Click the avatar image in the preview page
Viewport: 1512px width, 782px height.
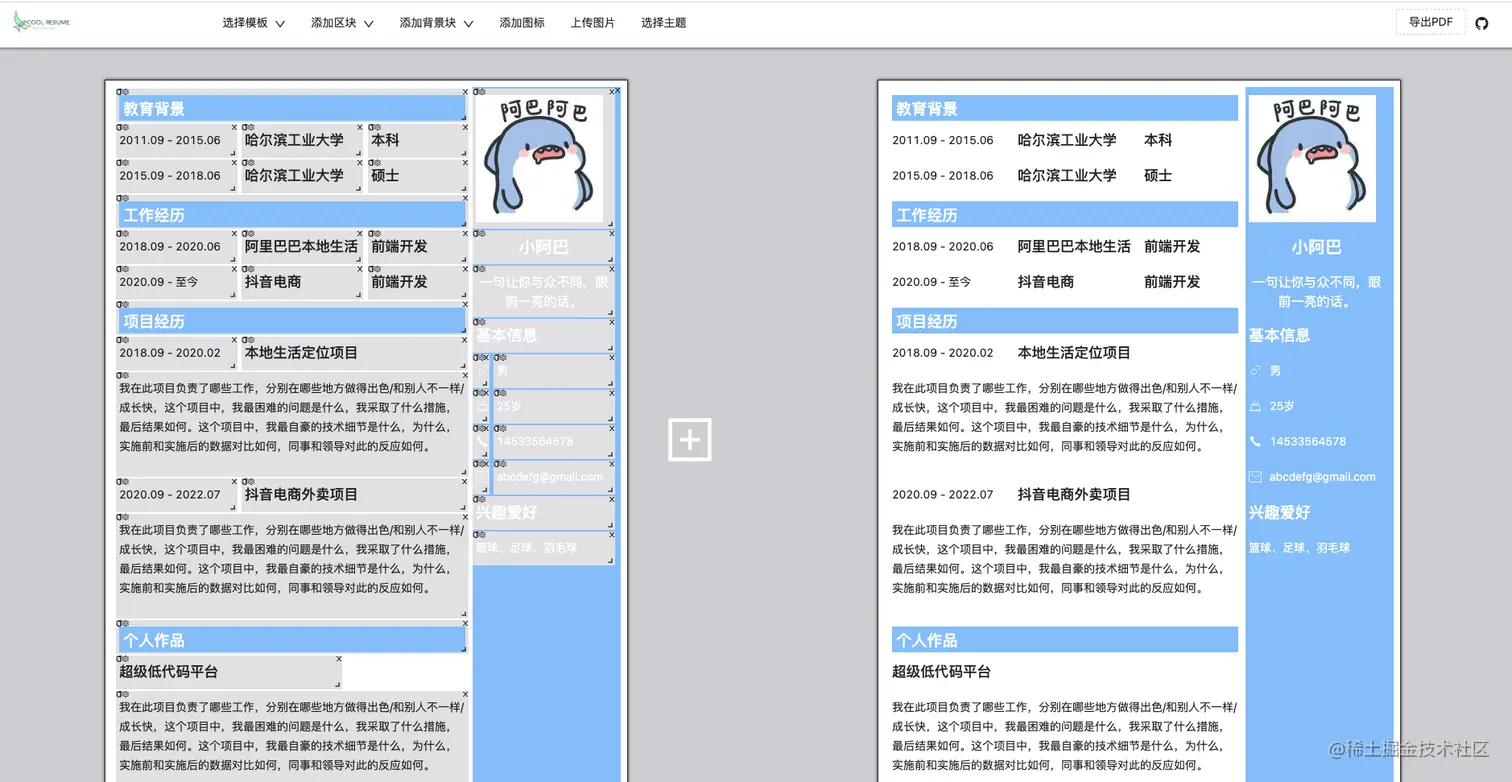click(1312, 158)
